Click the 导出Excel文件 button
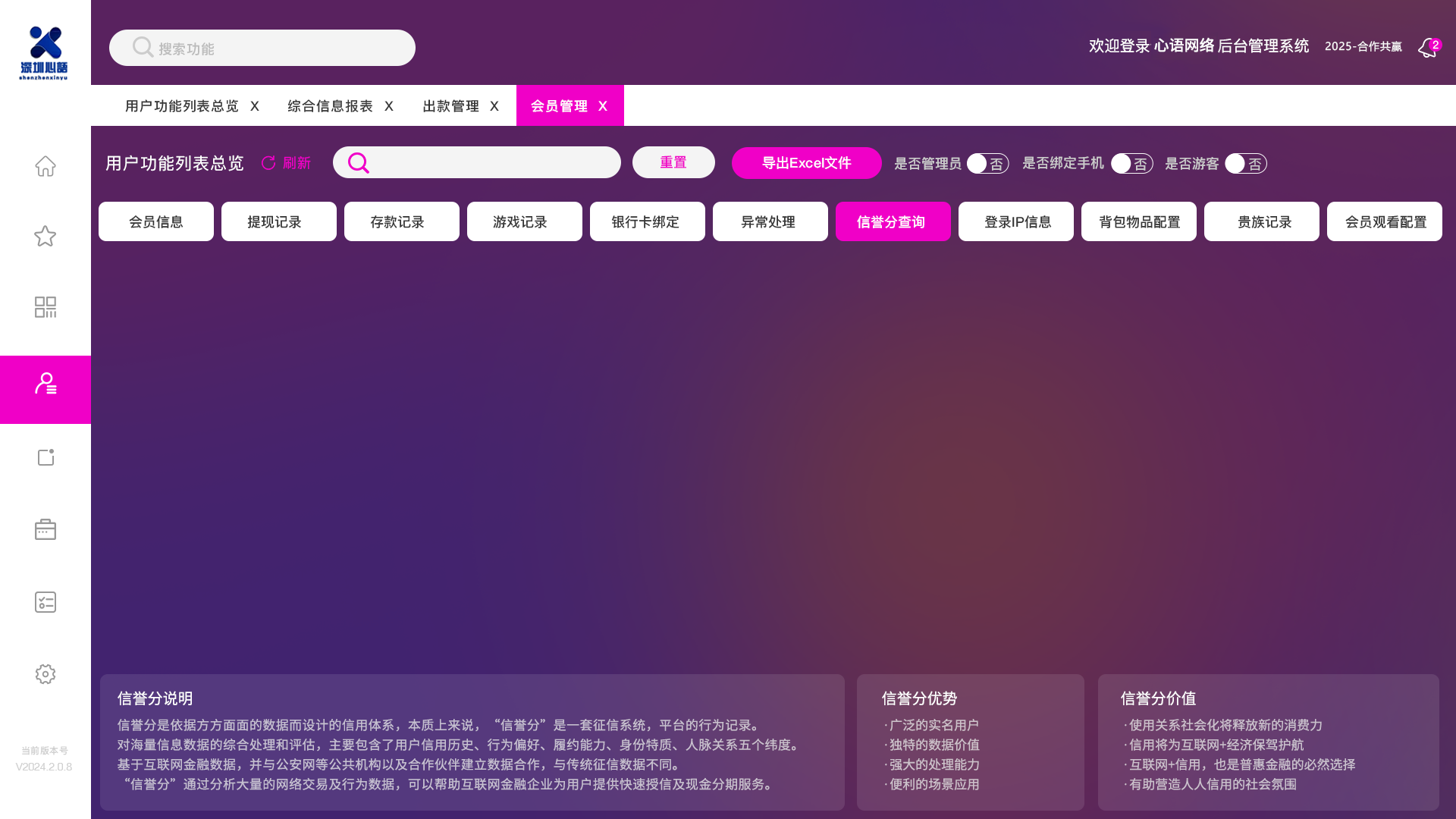Screen dimensions: 1456x819 806,163
